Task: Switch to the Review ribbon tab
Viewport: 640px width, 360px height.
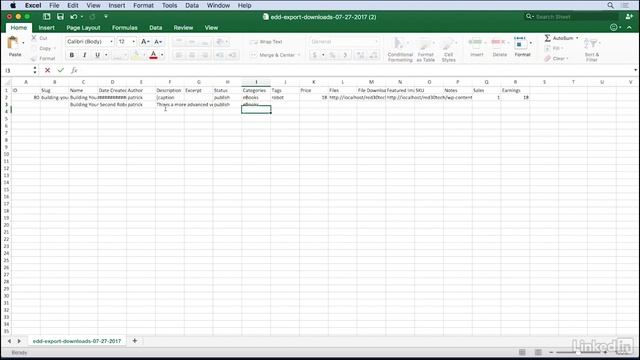Action: tap(183, 27)
